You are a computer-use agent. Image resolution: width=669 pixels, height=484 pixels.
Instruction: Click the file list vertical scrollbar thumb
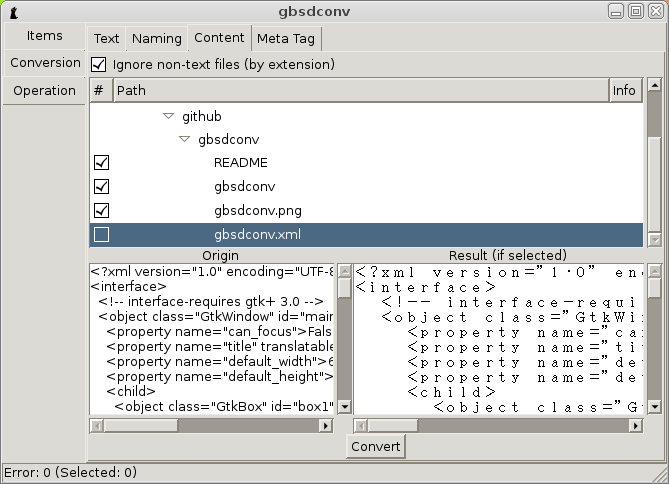[654, 184]
